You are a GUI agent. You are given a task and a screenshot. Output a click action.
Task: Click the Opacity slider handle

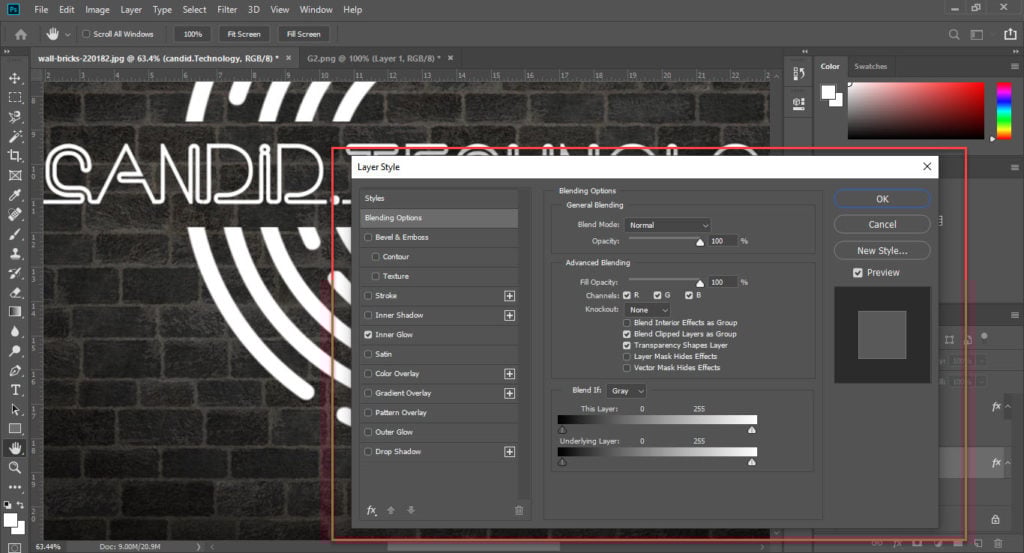click(700, 242)
